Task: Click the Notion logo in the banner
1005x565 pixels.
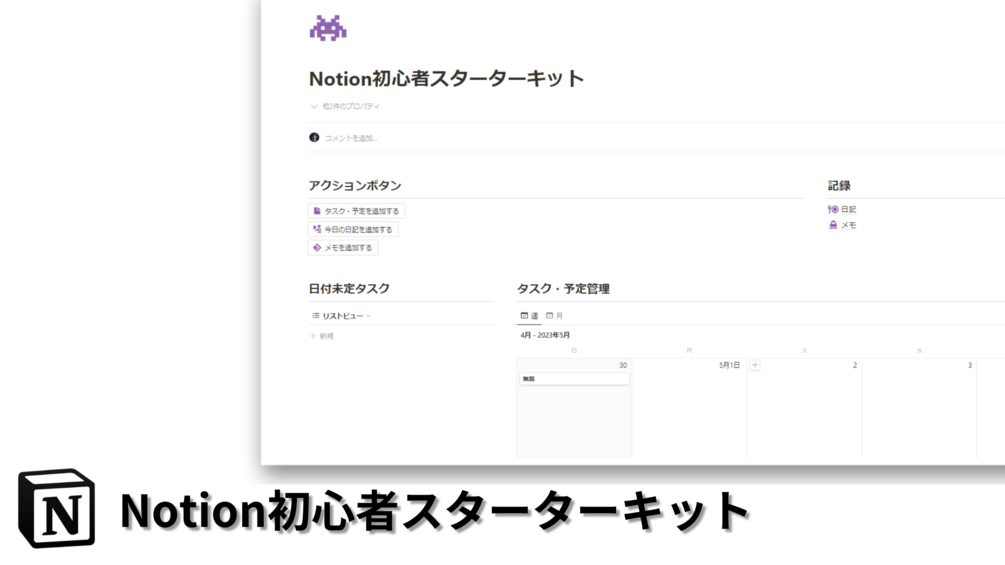Action: click(x=56, y=509)
